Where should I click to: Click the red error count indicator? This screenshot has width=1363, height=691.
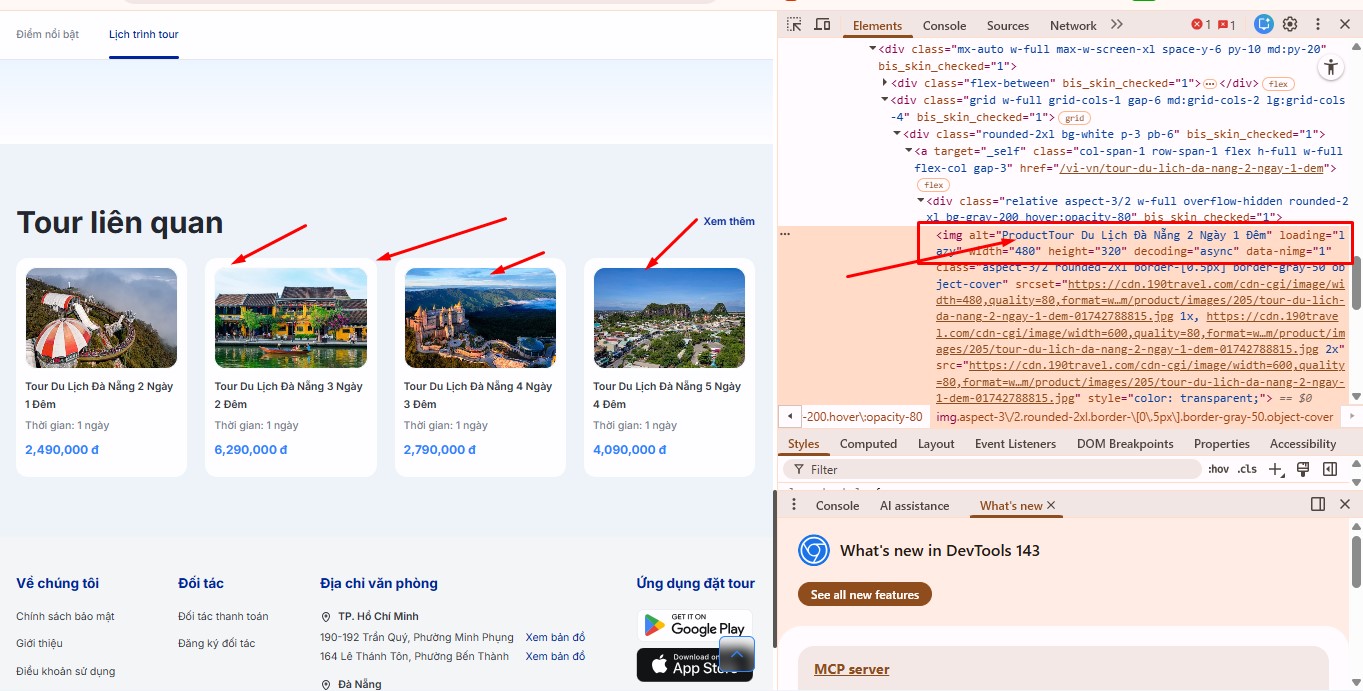[x=1200, y=25]
